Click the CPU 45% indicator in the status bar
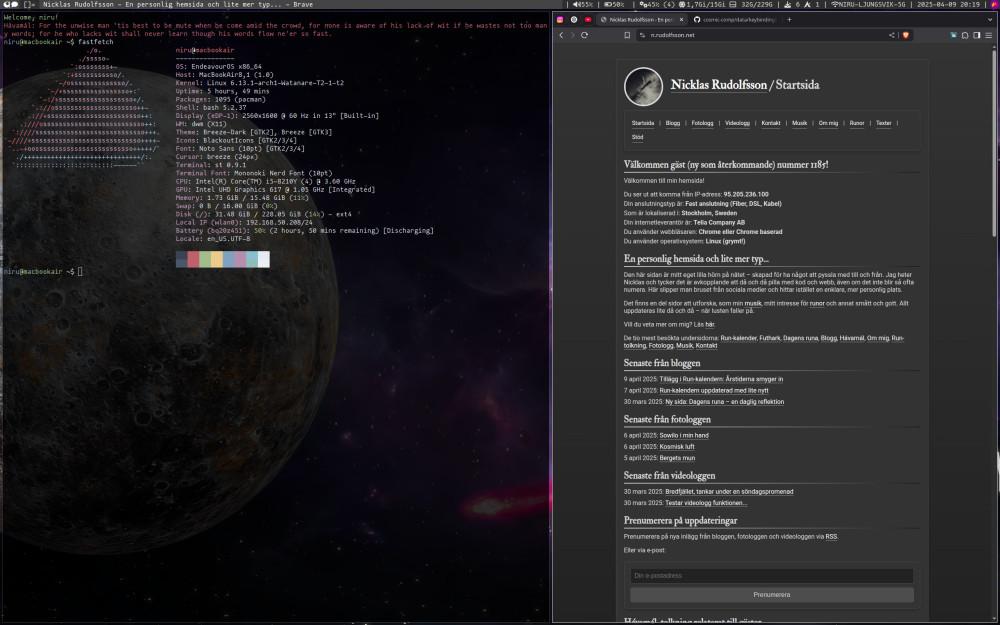This screenshot has height=625, width=1000. pos(658,4)
